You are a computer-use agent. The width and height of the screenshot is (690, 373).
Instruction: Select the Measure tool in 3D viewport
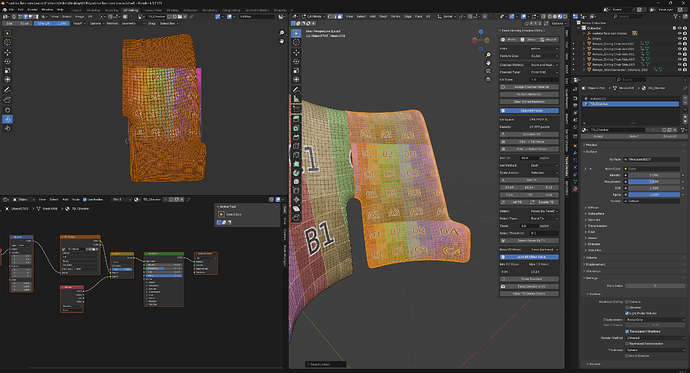tap(297, 99)
